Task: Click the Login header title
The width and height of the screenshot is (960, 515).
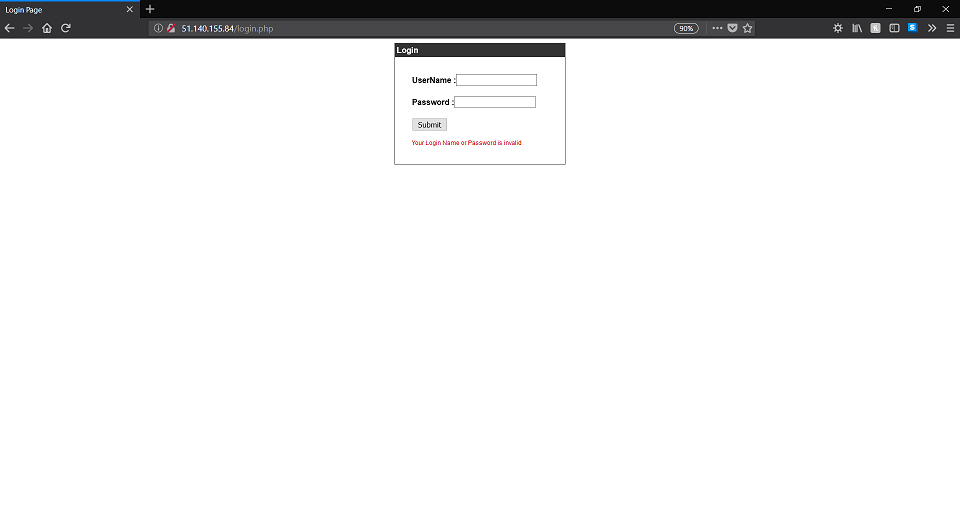Action: [x=407, y=50]
